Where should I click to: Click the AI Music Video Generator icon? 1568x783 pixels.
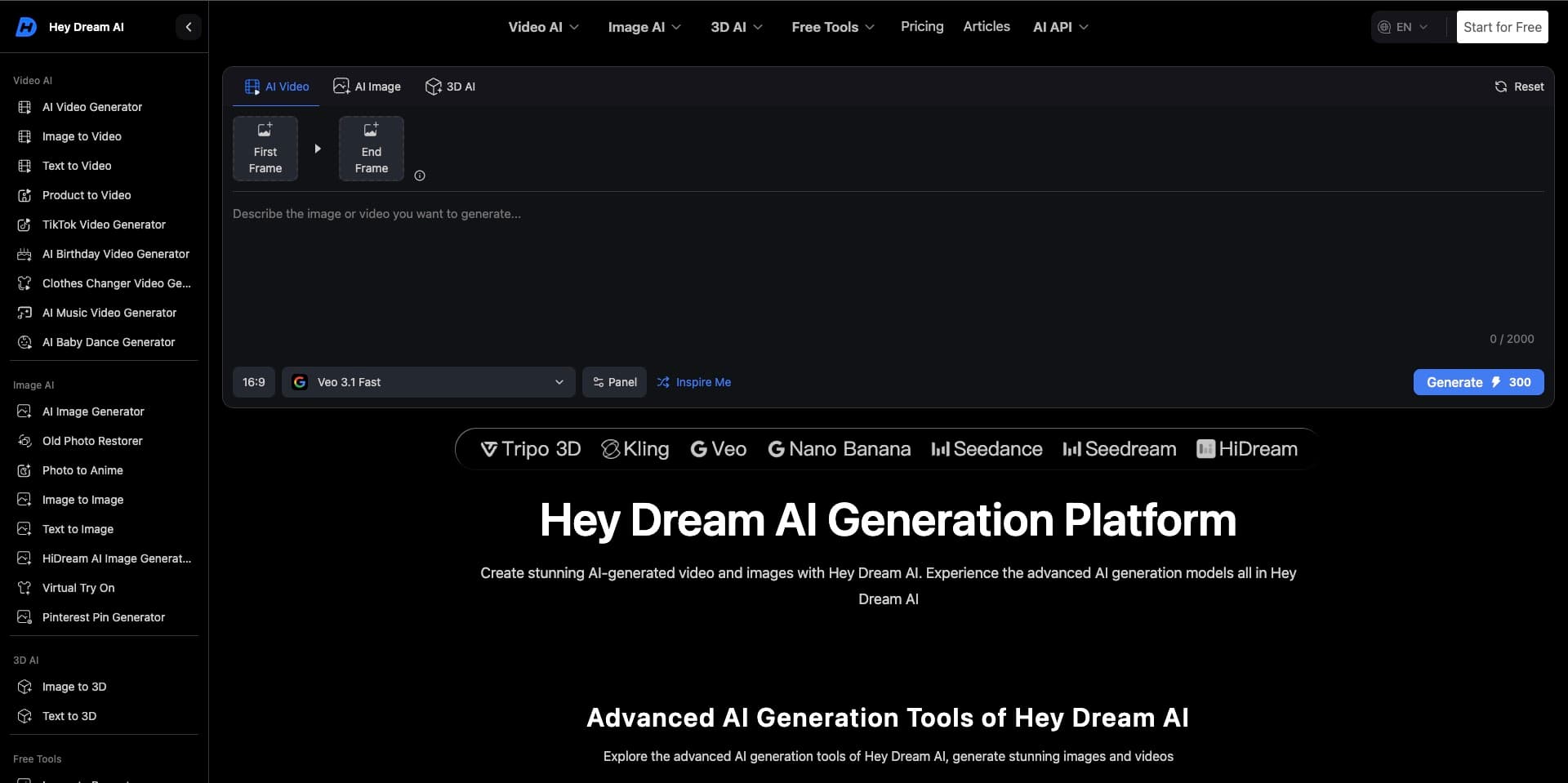pyautogui.click(x=24, y=313)
